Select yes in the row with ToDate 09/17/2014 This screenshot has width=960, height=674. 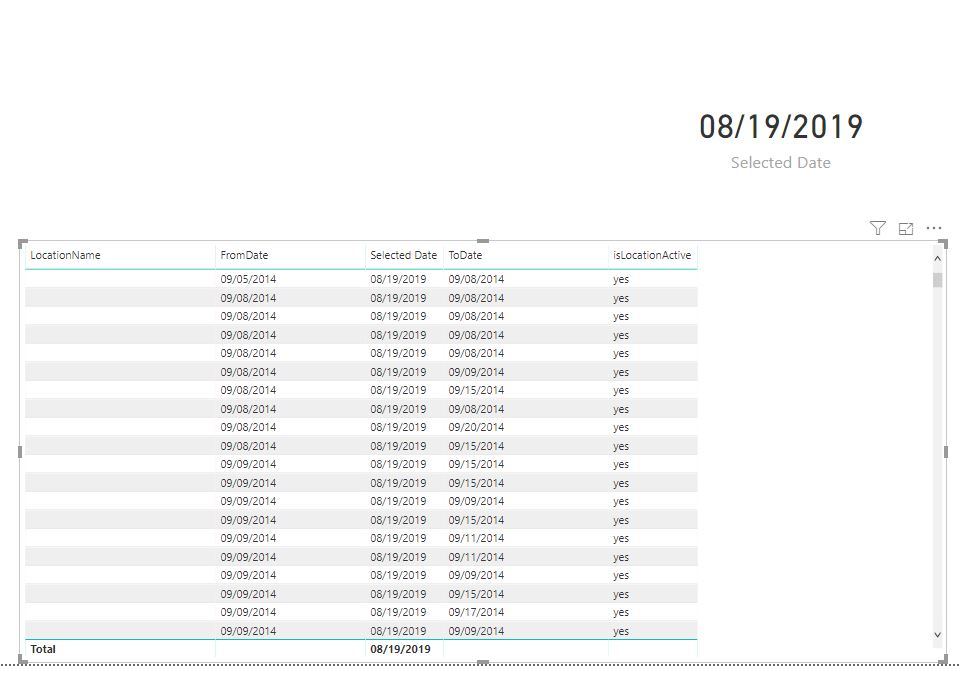tap(621, 612)
